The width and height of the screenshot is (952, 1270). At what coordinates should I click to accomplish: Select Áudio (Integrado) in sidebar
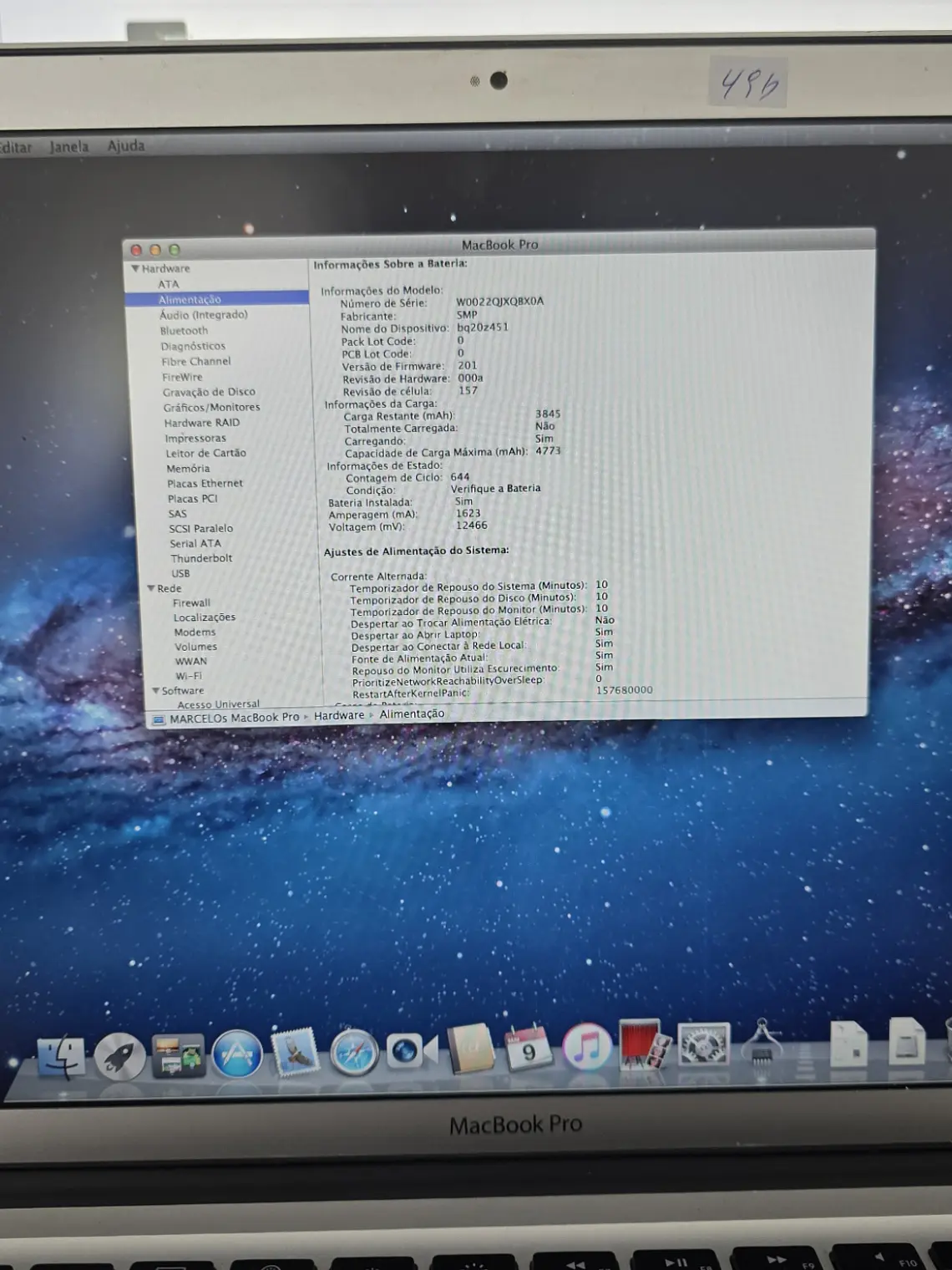click(x=204, y=315)
